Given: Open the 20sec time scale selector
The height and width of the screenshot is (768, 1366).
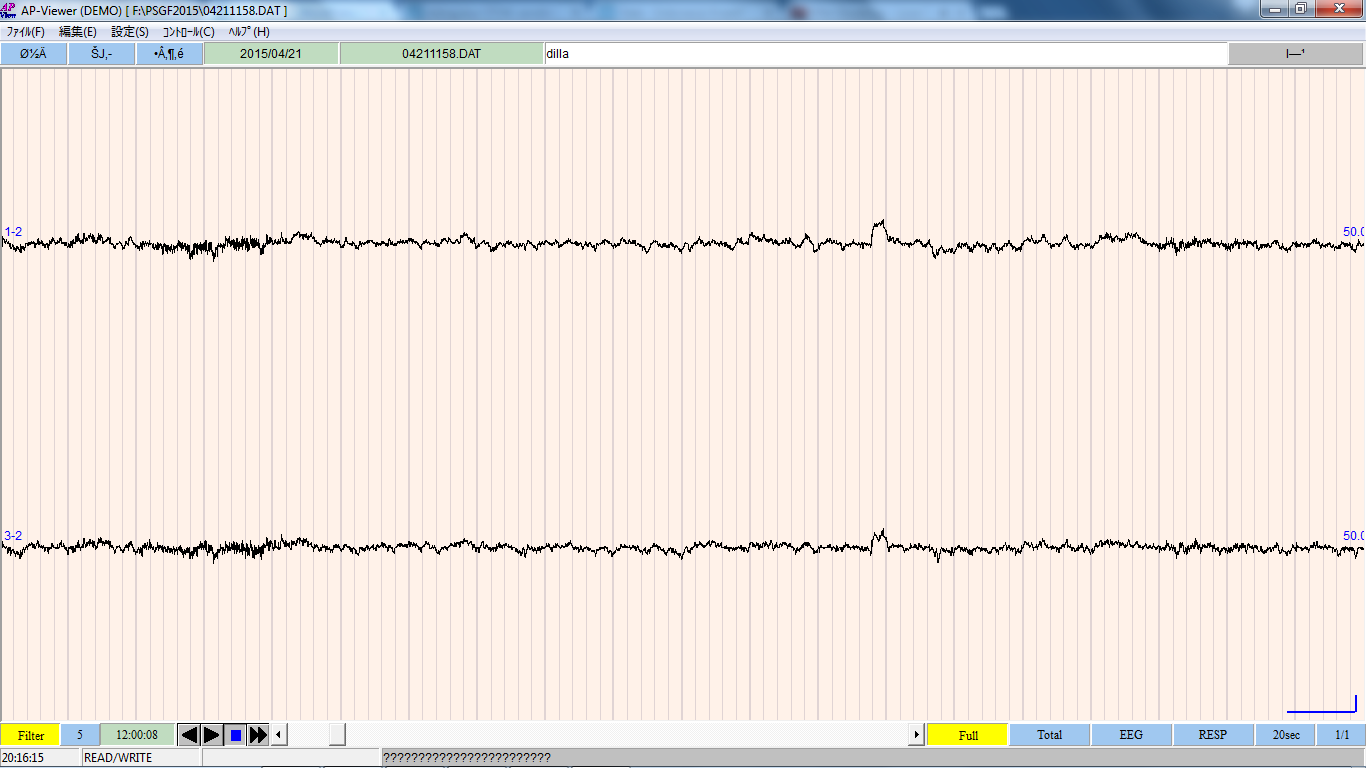Looking at the screenshot, I should [x=1286, y=735].
